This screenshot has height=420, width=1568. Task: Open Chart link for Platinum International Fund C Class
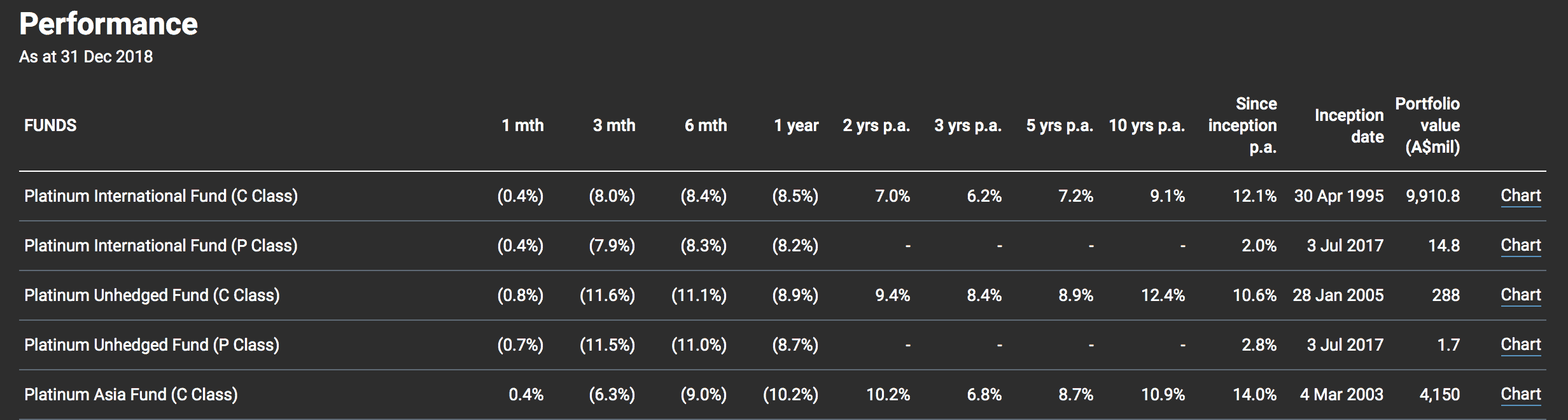1520,196
